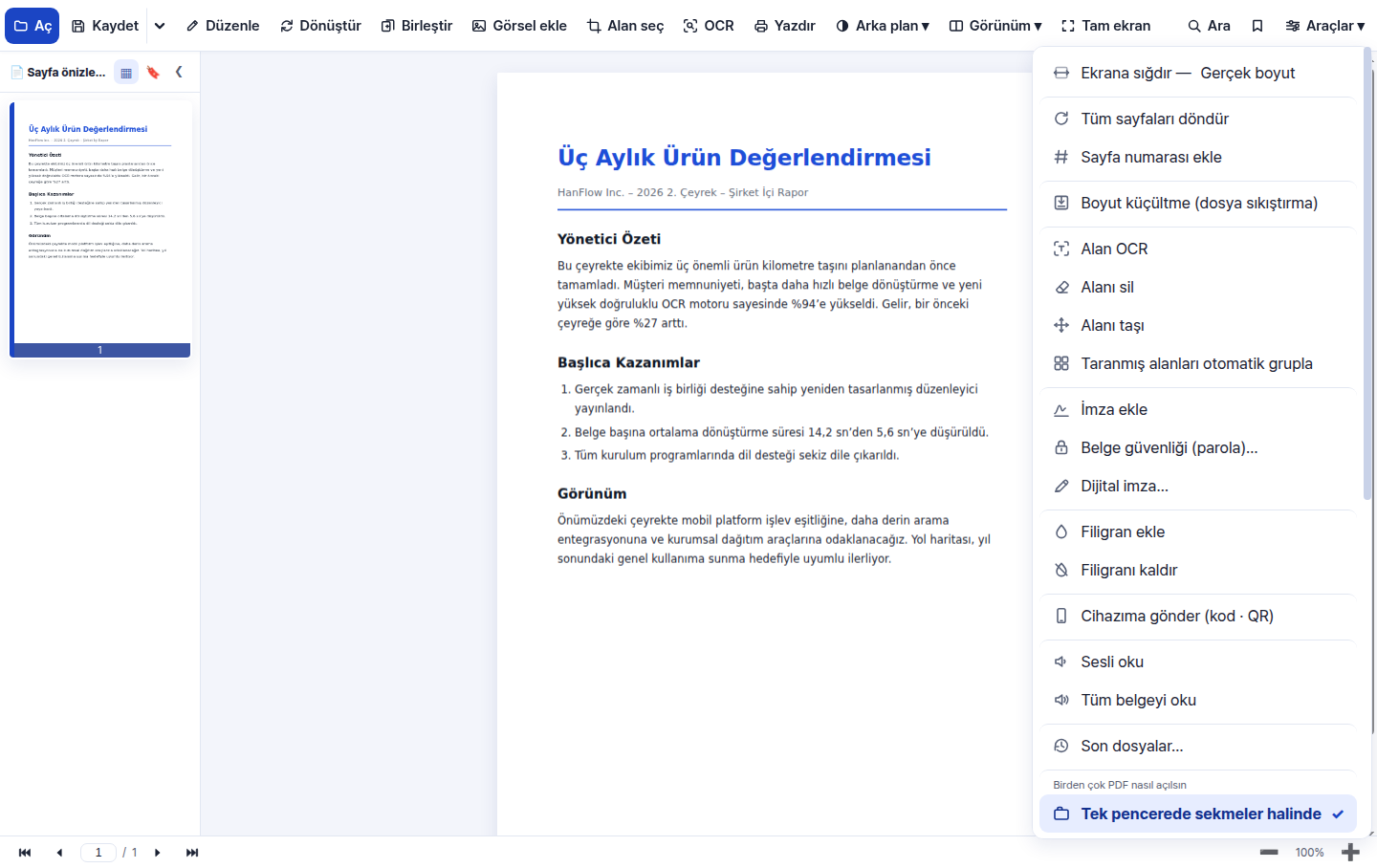Click Görsel ekle to add image

click(x=519, y=26)
